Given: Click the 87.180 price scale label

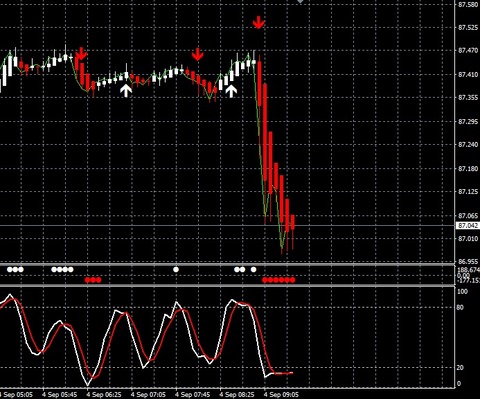Looking at the screenshot, I should click(468, 169).
